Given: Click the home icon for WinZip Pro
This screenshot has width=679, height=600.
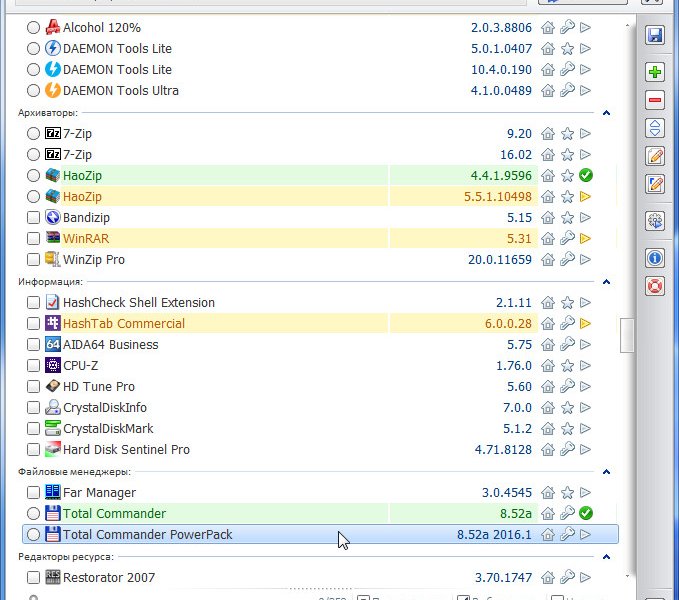Looking at the screenshot, I should (x=548, y=260).
